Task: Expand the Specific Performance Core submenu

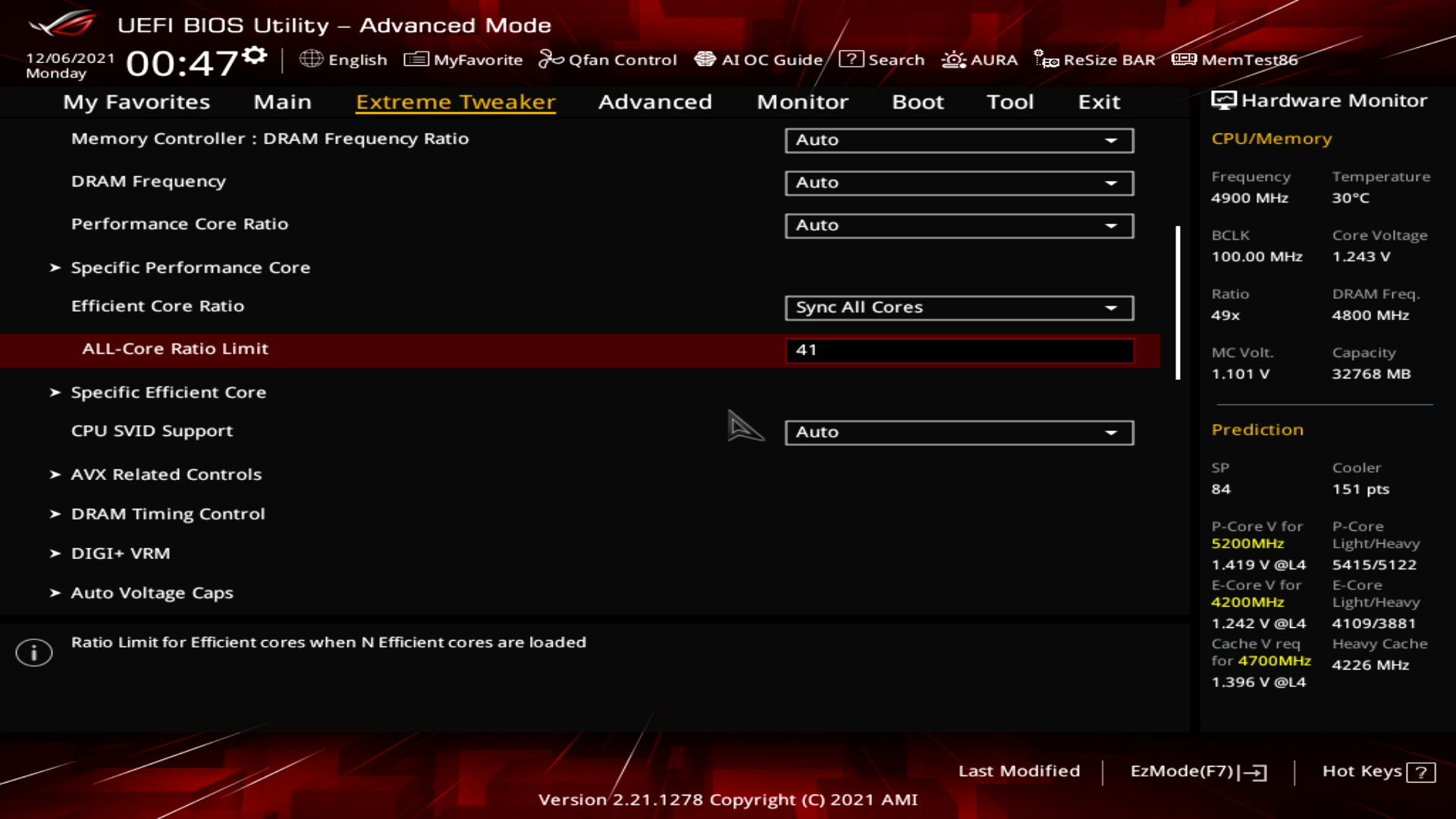Action: [x=190, y=268]
